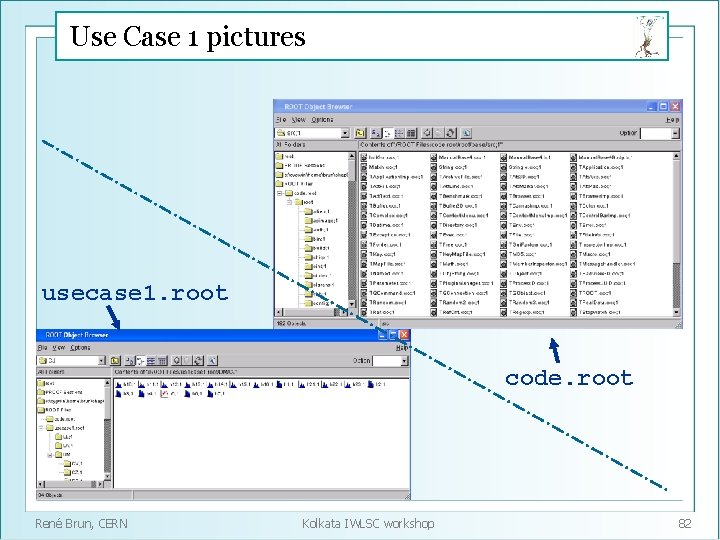Click the up-one-level folder icon in code.root browser

(360, 133)
